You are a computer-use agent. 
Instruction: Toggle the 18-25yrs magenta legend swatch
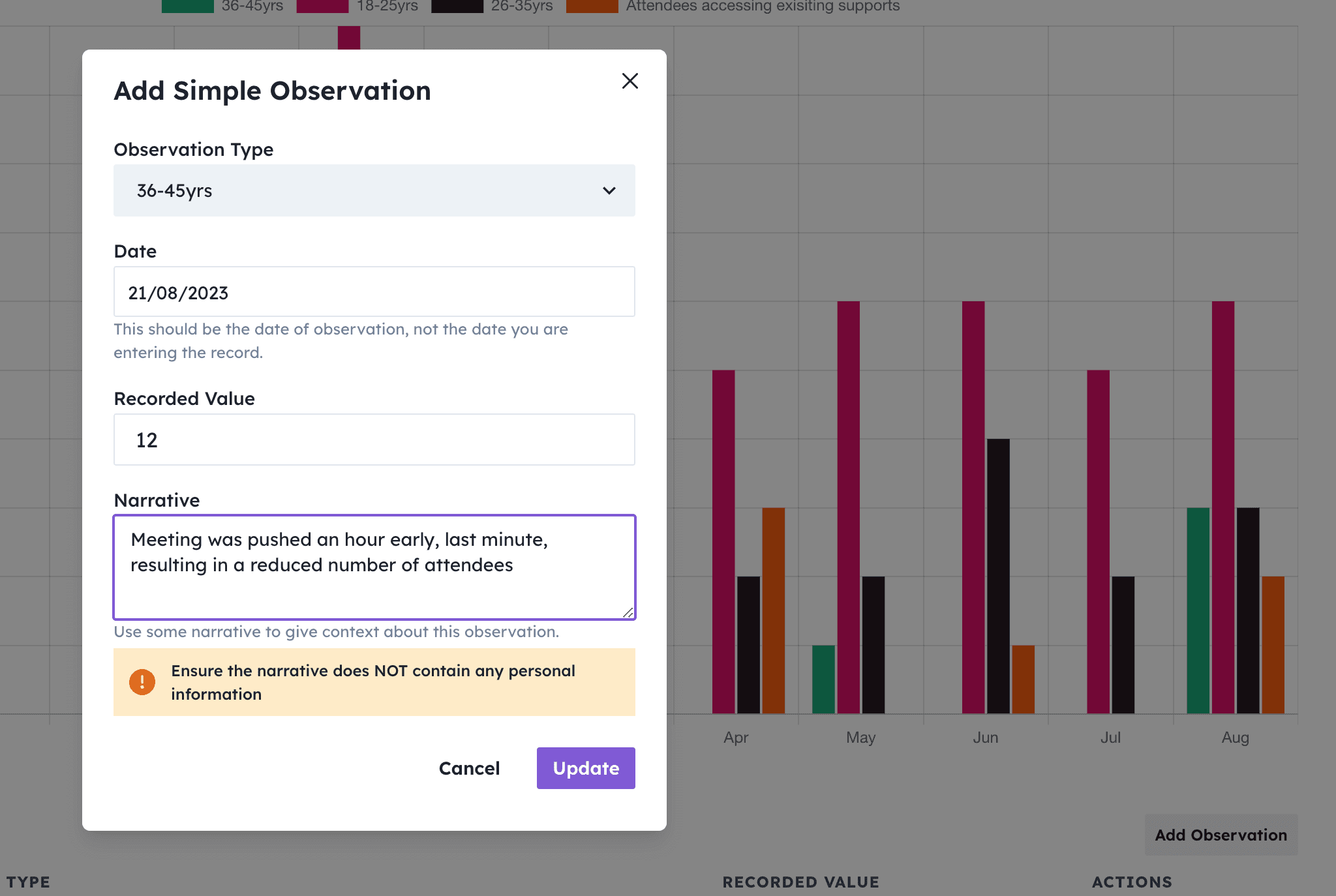(322, 6)
